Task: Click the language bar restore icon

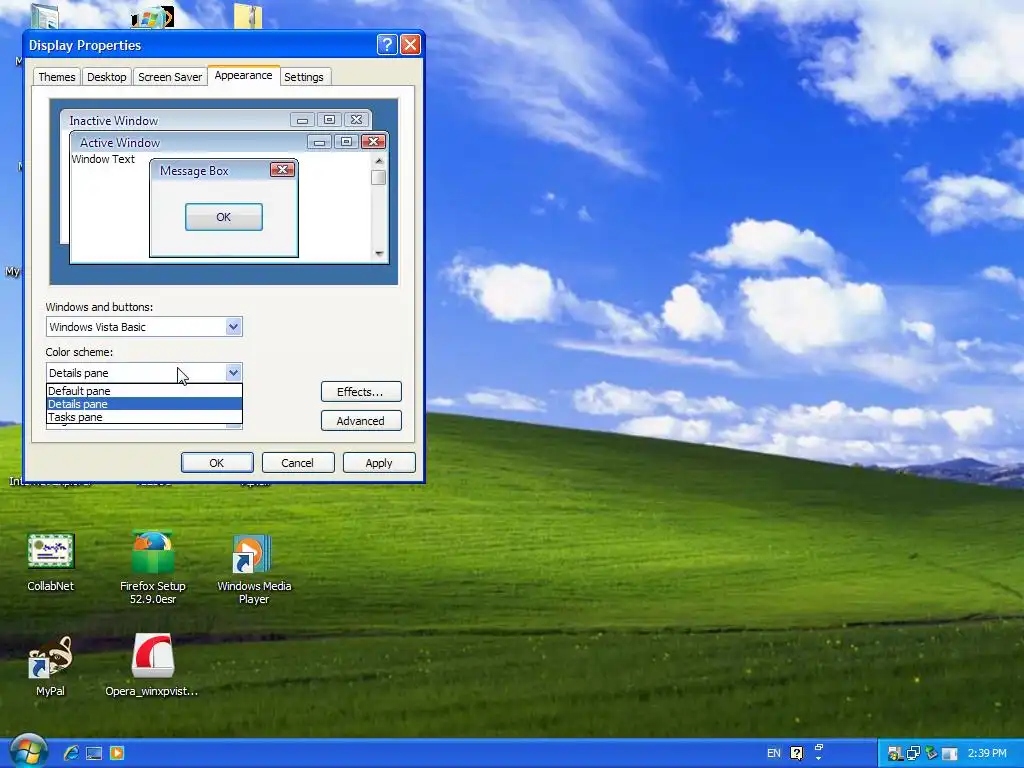Action: (x=819, y=747)
